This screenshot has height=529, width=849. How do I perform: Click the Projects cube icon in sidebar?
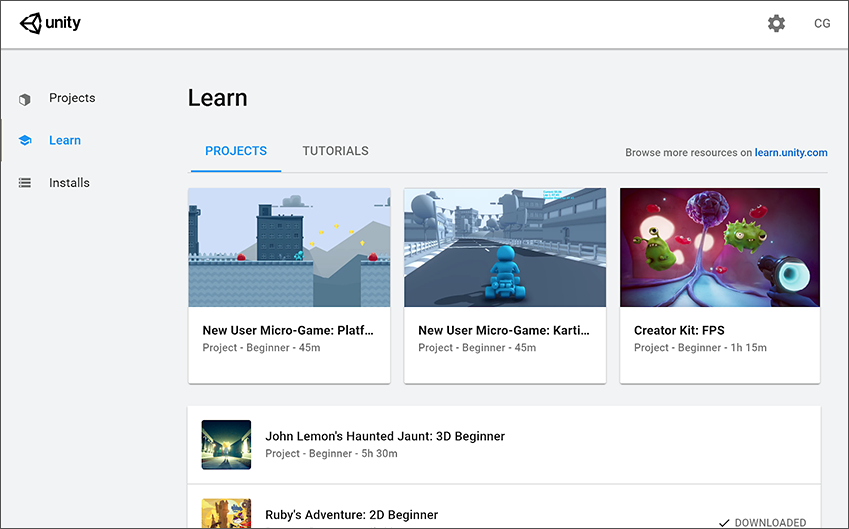25,99
